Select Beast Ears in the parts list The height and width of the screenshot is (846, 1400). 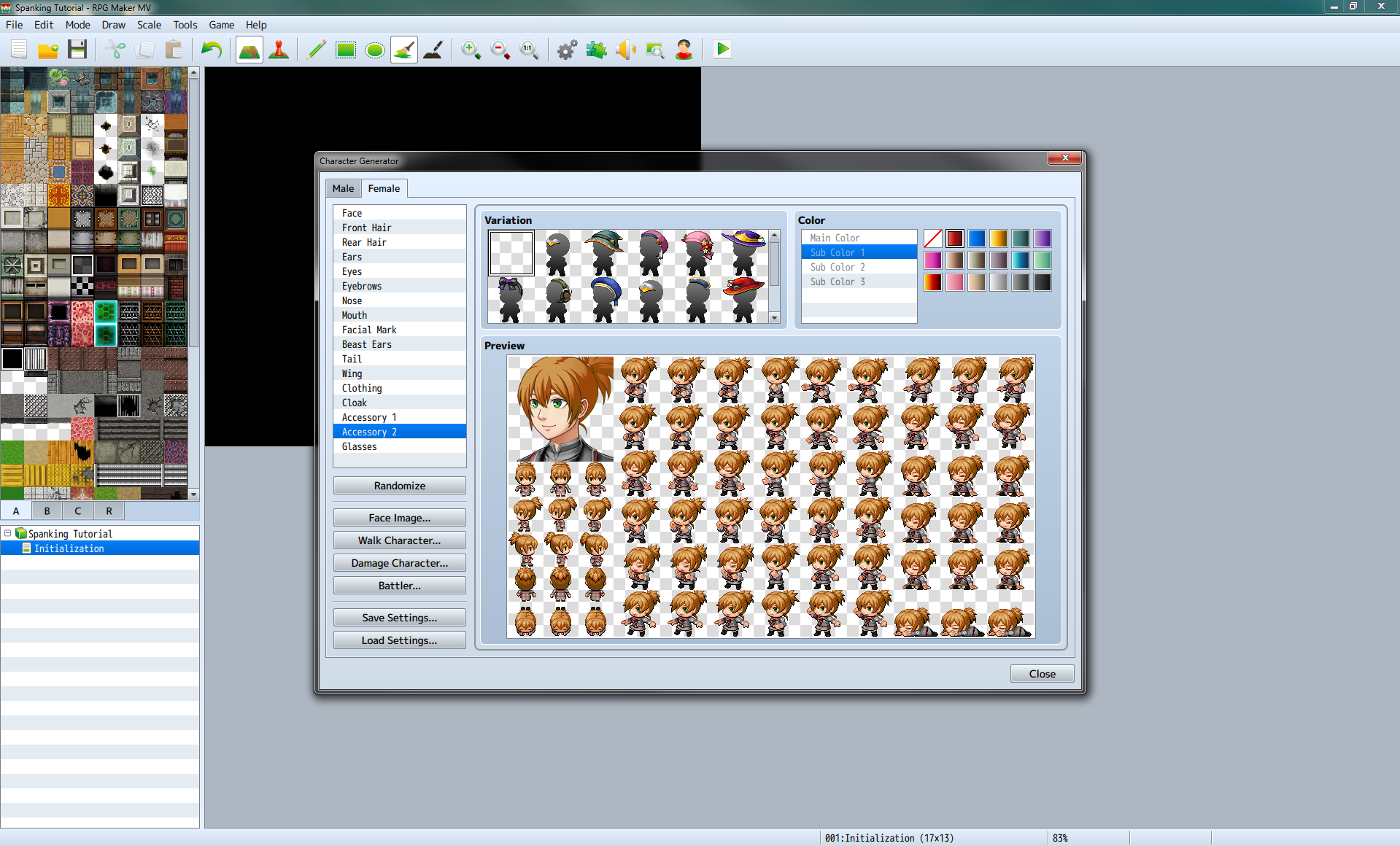tap(400, 344)
